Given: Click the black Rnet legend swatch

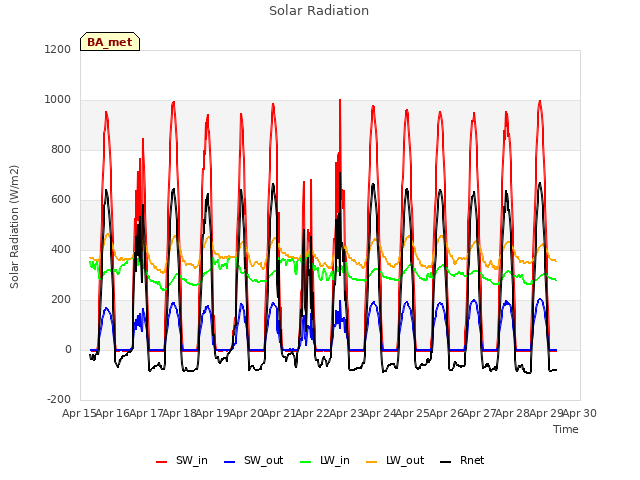Looking at the screenshot, I should [446, 462].
